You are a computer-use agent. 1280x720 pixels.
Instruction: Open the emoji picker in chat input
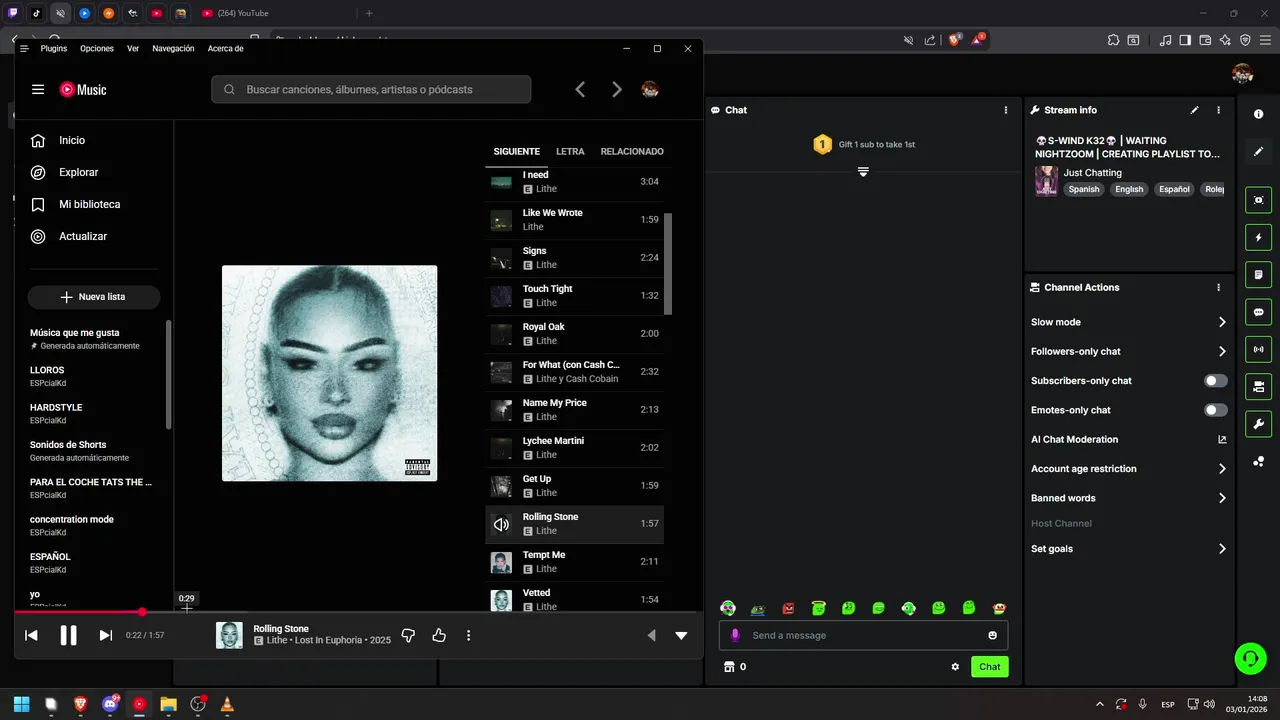992,635
